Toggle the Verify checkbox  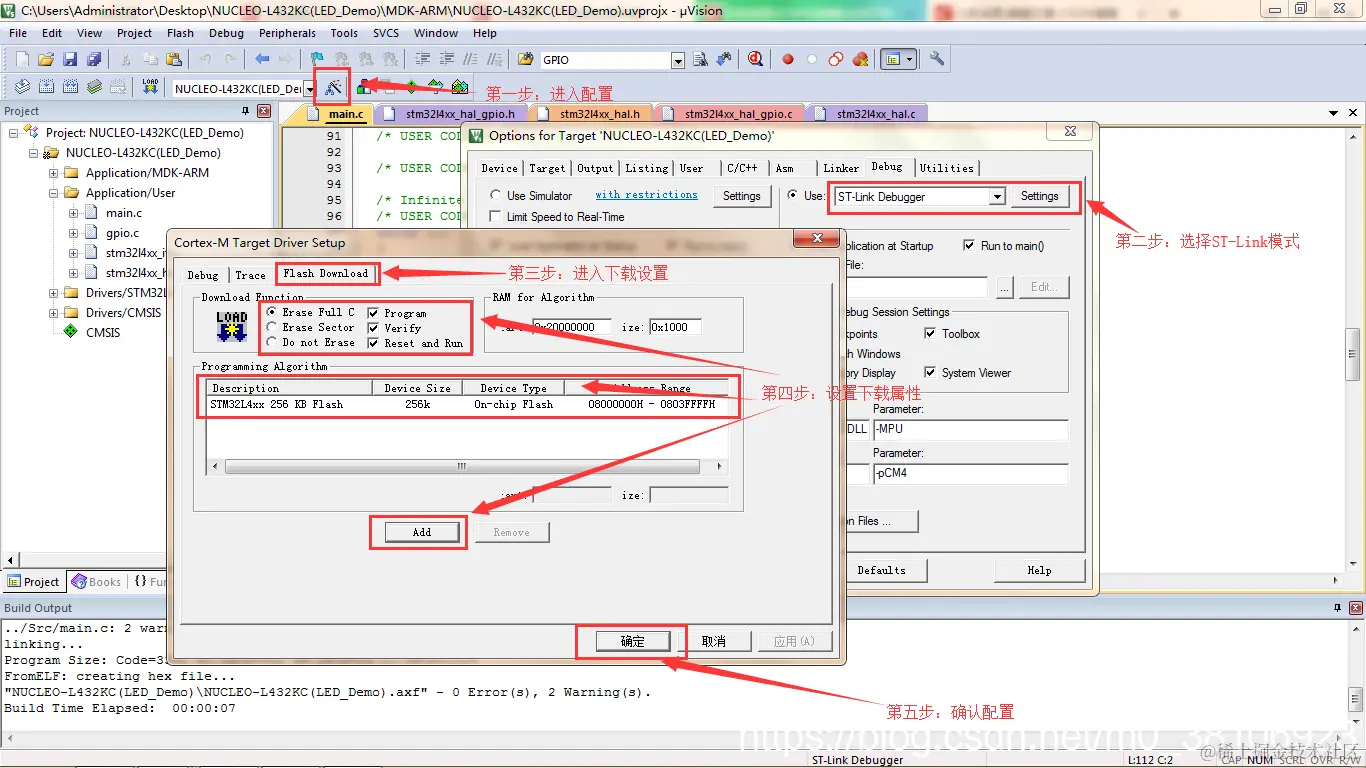tap(374, 328)
